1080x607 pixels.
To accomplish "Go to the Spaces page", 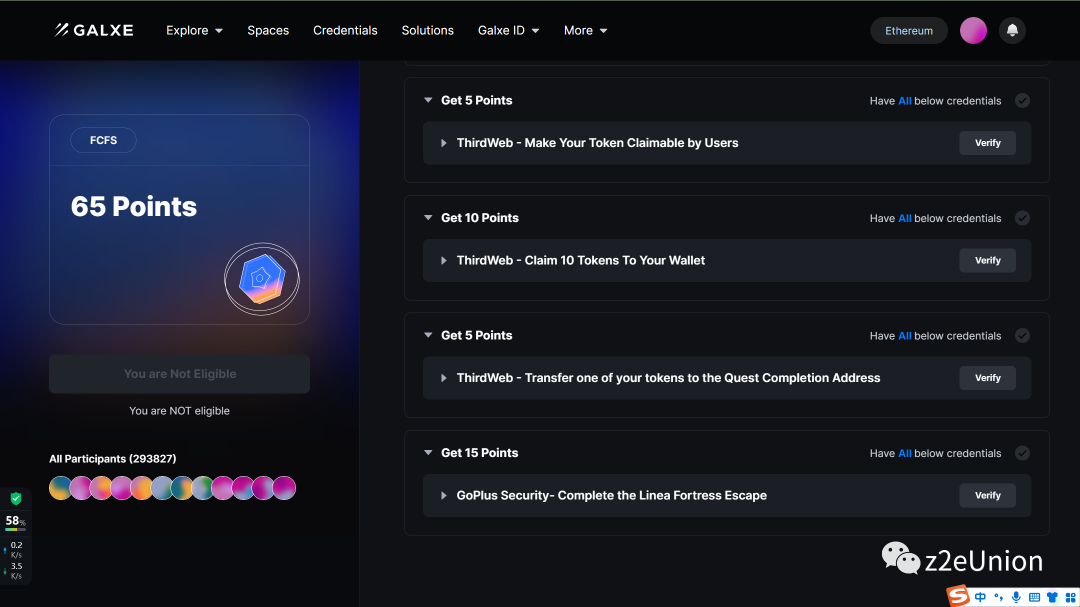I will (268, 31).
